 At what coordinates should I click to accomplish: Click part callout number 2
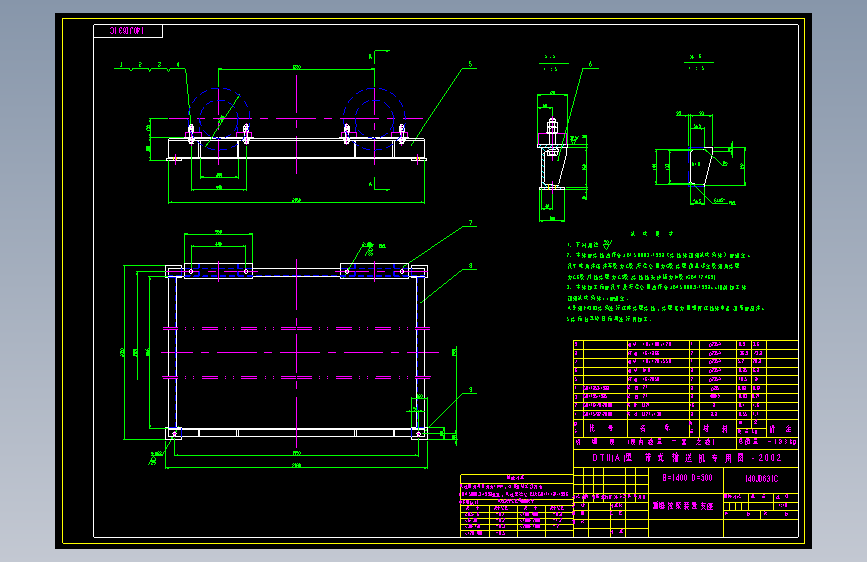click(140, 65)
